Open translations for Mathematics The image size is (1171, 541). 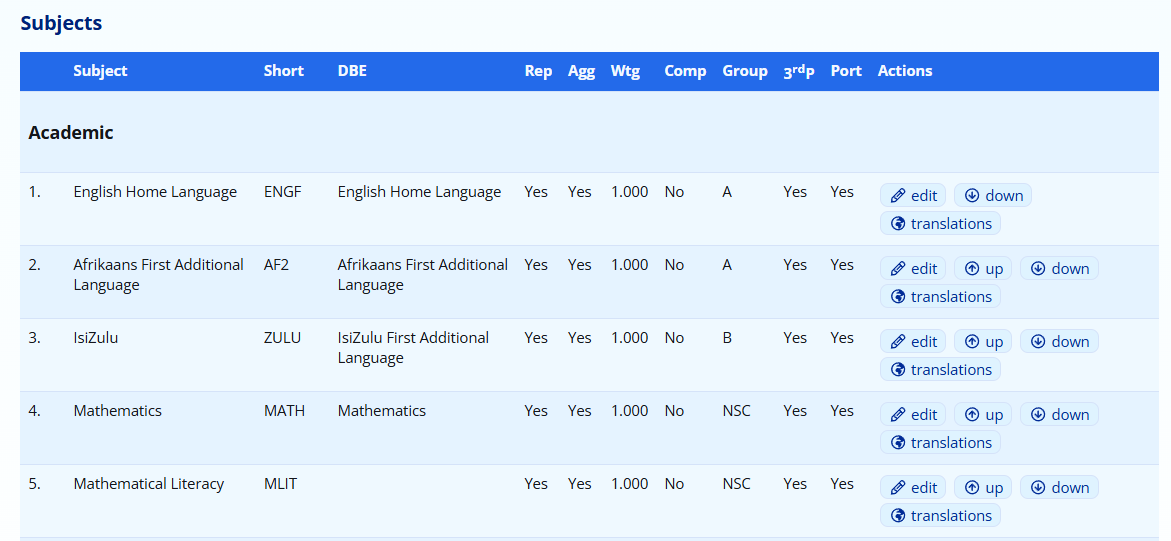coord(940,443)
